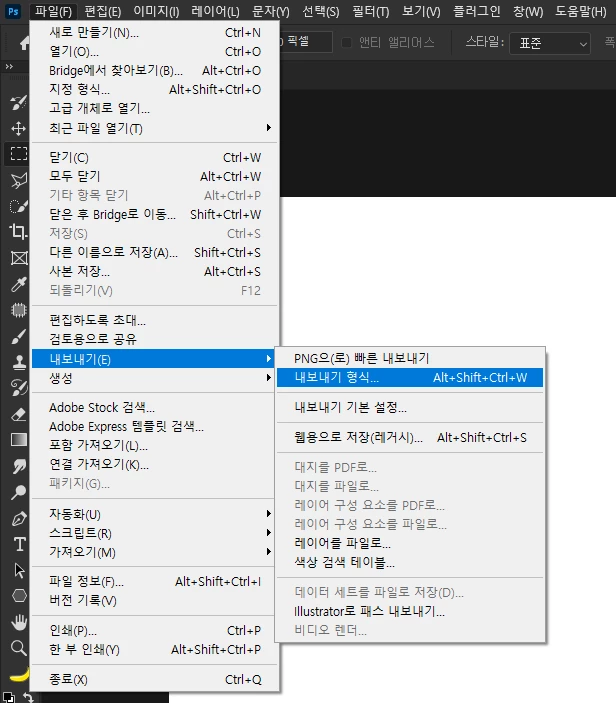Open the 창(W) menu
616x703 pixels.
click(x=528, y=11)
